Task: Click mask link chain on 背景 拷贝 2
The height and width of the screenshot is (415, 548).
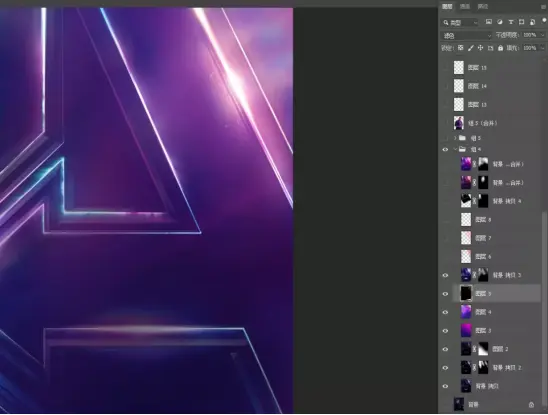Action: tap(475, 367)
